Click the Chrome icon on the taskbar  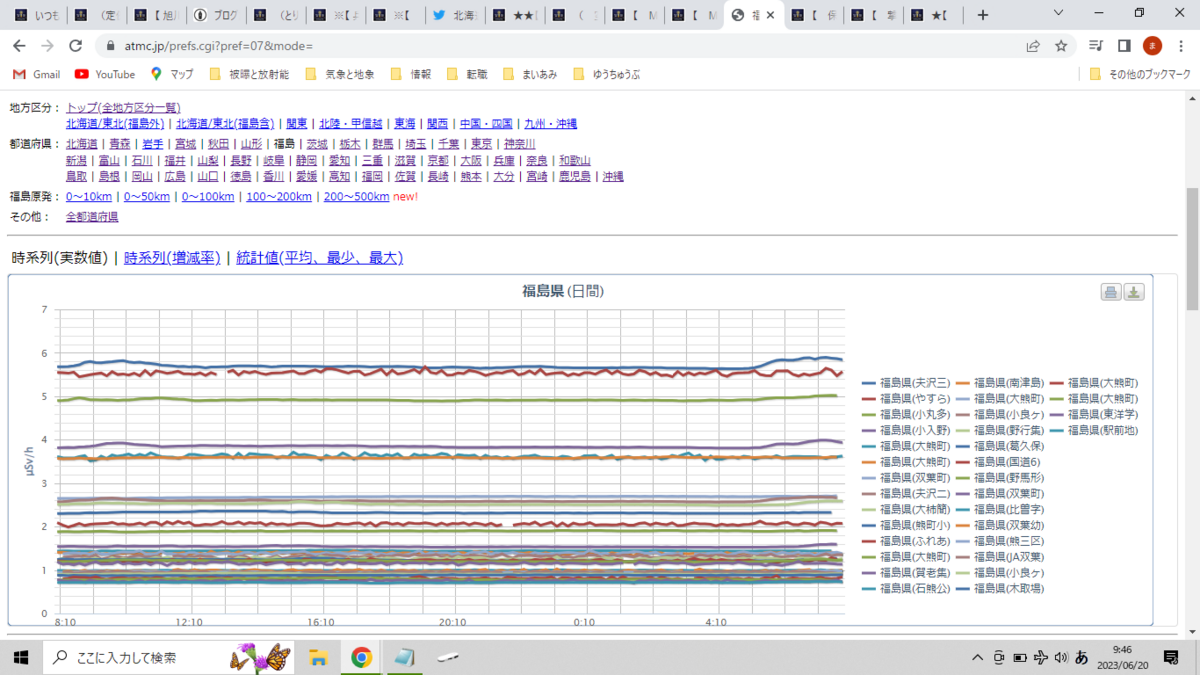click(x=361, y=657)
